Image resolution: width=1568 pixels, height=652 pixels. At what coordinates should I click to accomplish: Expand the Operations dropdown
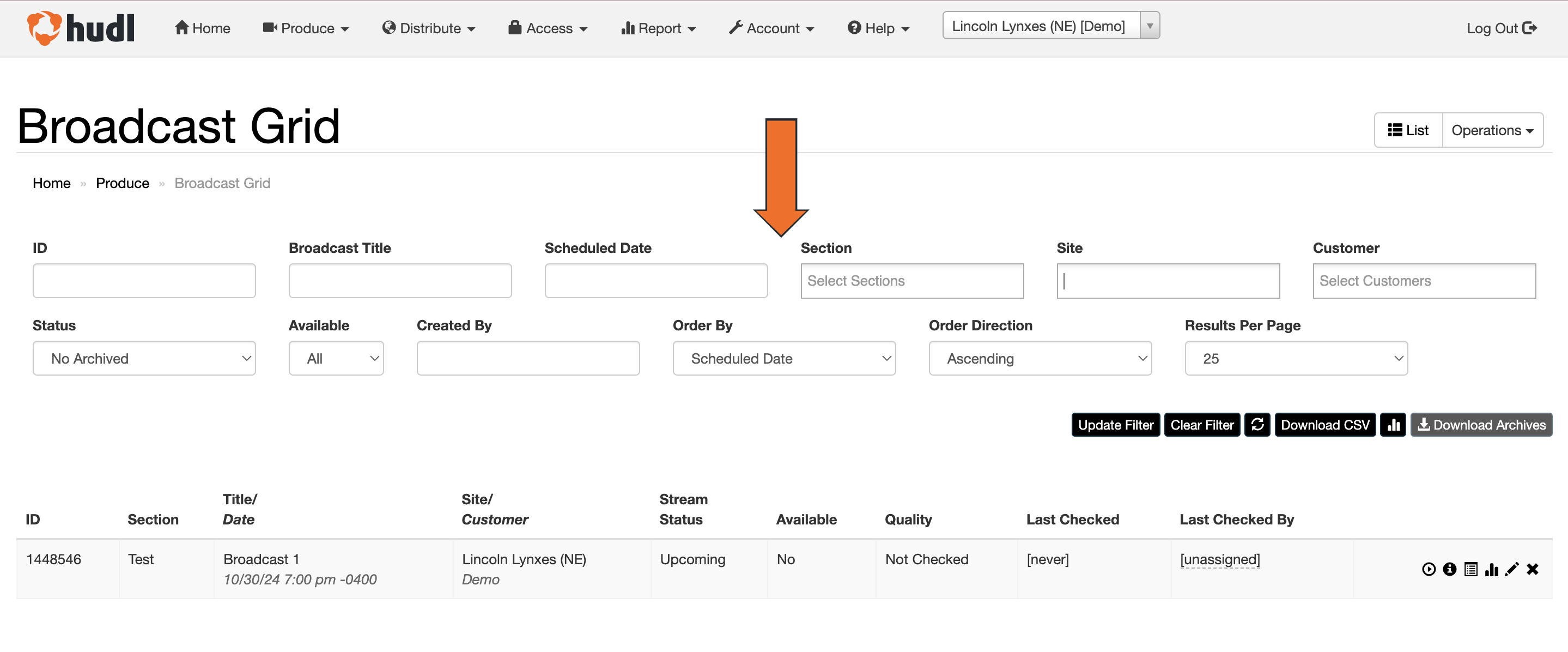(x=1492, y=130)
